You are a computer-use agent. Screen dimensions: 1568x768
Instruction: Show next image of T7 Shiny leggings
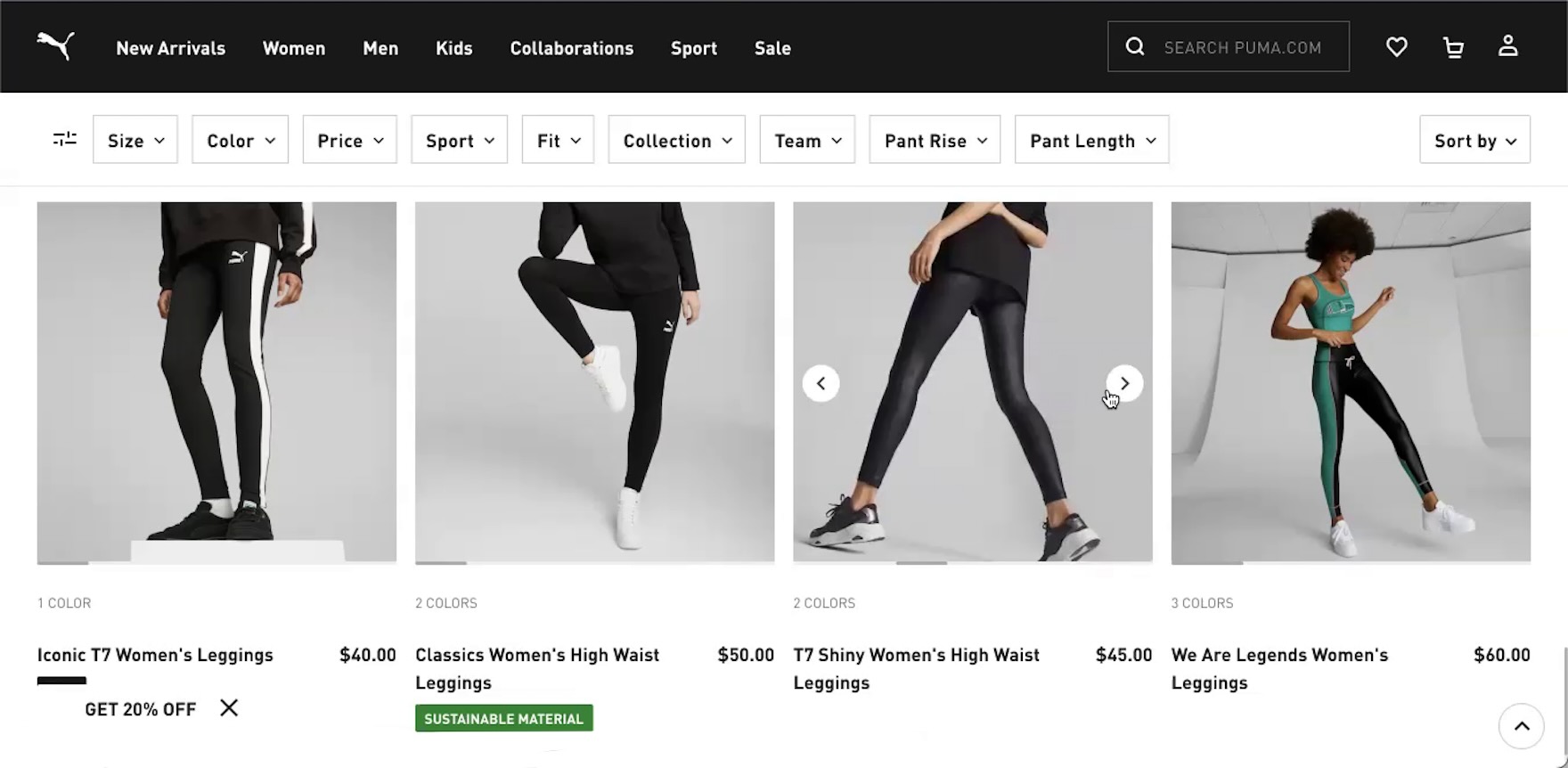1124,383
